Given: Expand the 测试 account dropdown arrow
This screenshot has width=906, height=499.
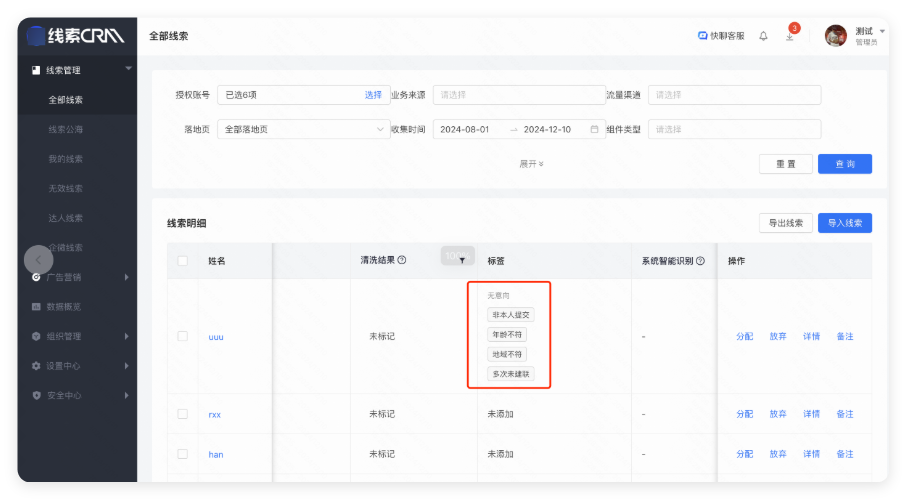Looking at the screenshot, I should tap(882, 31).
